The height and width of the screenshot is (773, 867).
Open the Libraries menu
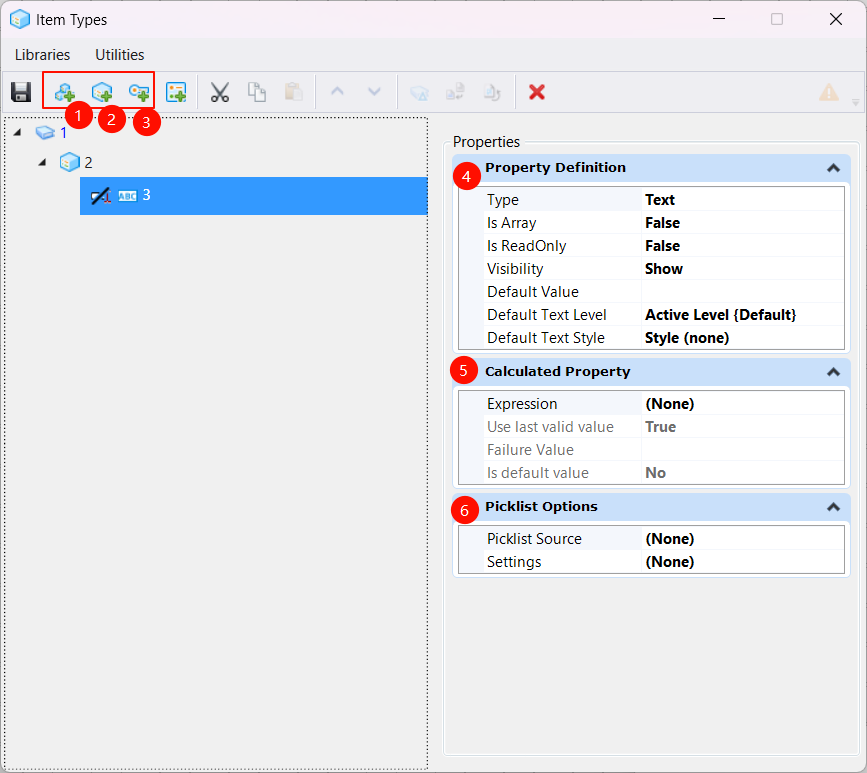coord(42,55)
